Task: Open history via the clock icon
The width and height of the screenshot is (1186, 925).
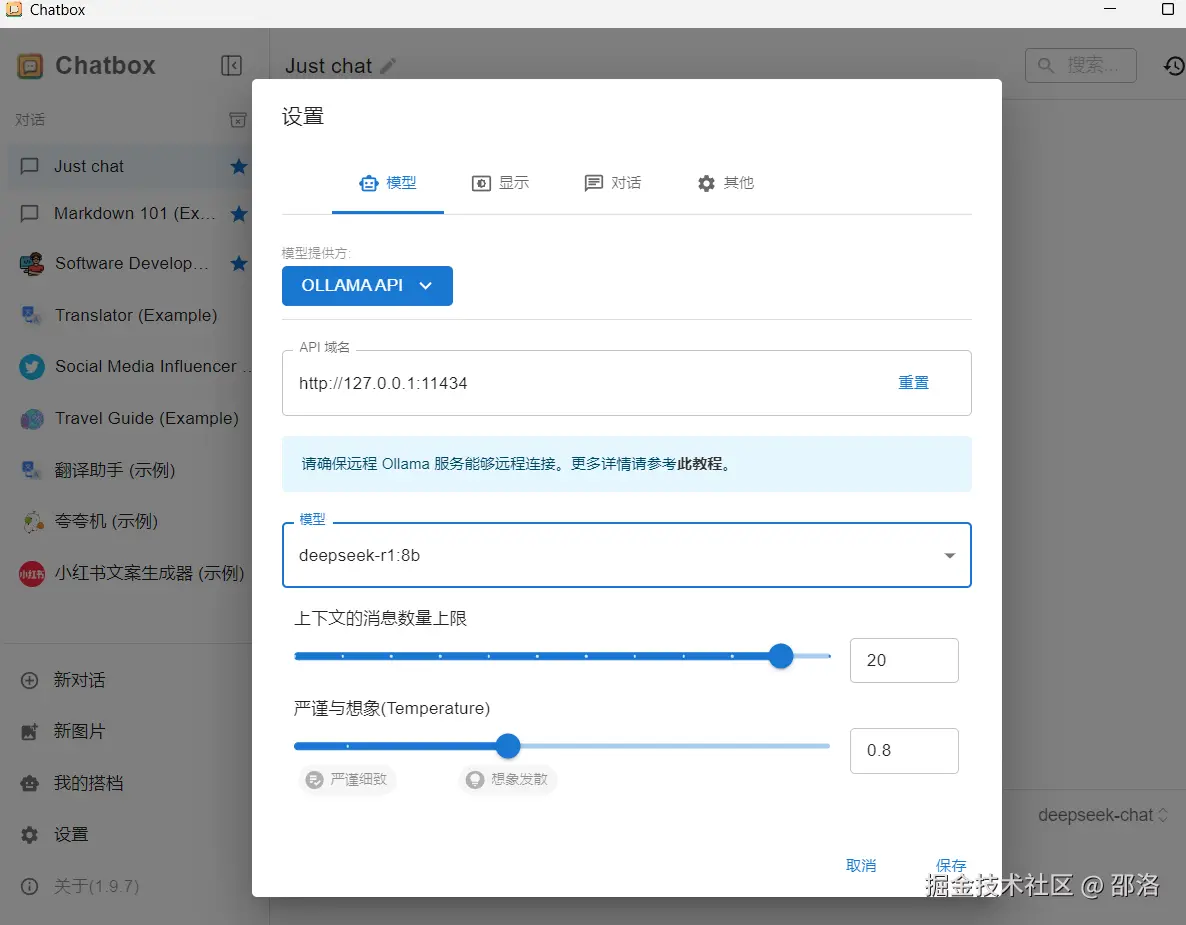Action: point(1173,66)
